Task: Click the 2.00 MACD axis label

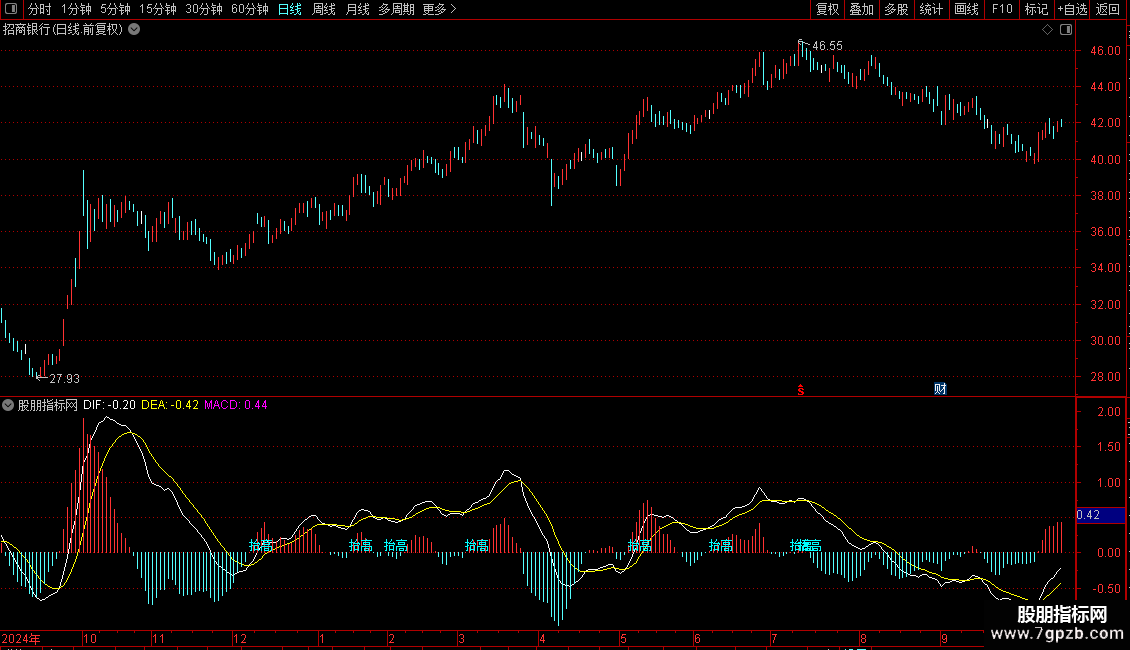Action: (x=1109, y=411)
